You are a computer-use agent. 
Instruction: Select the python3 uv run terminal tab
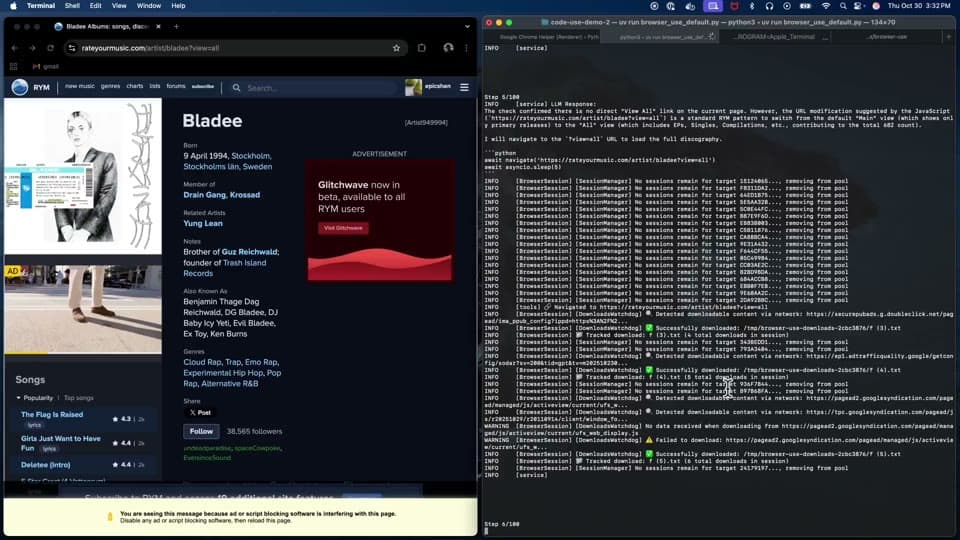tap(660, 37)
